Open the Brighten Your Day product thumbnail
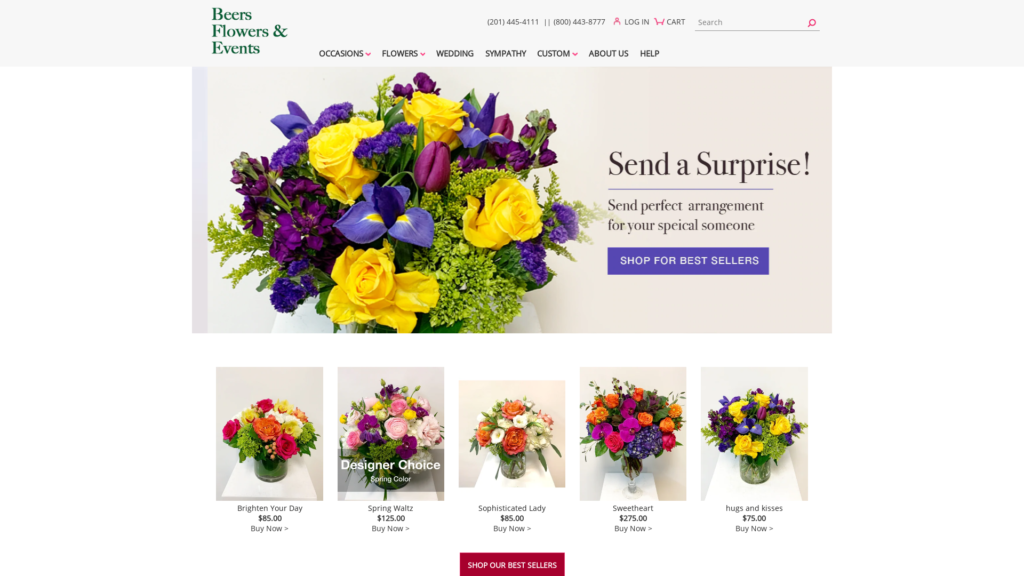The width and height of the screenshot is (1024, 576). [270, 434]
